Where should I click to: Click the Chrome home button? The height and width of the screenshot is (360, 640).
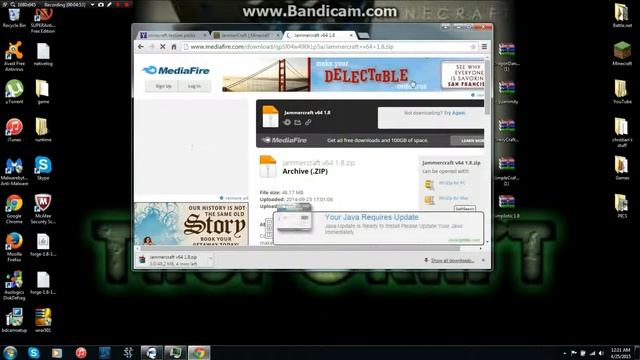click(x=174, y=47)
